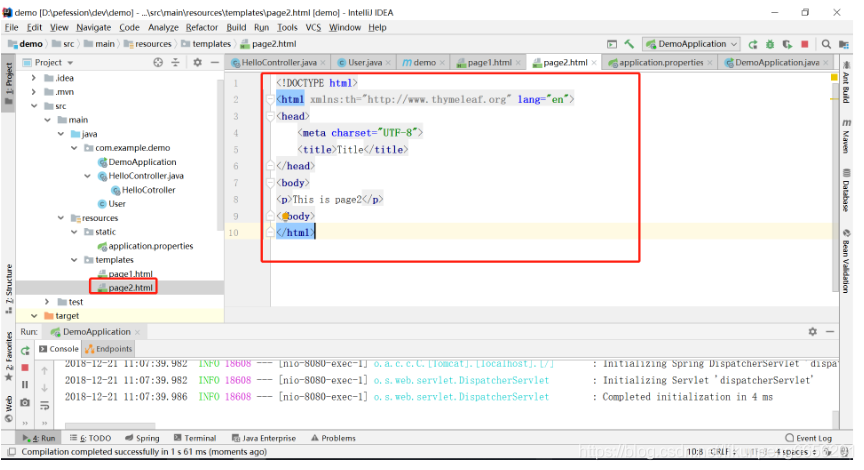Screen dimensions: 864x470
Task: Expand the test folder
Action: tap(47, 302)
